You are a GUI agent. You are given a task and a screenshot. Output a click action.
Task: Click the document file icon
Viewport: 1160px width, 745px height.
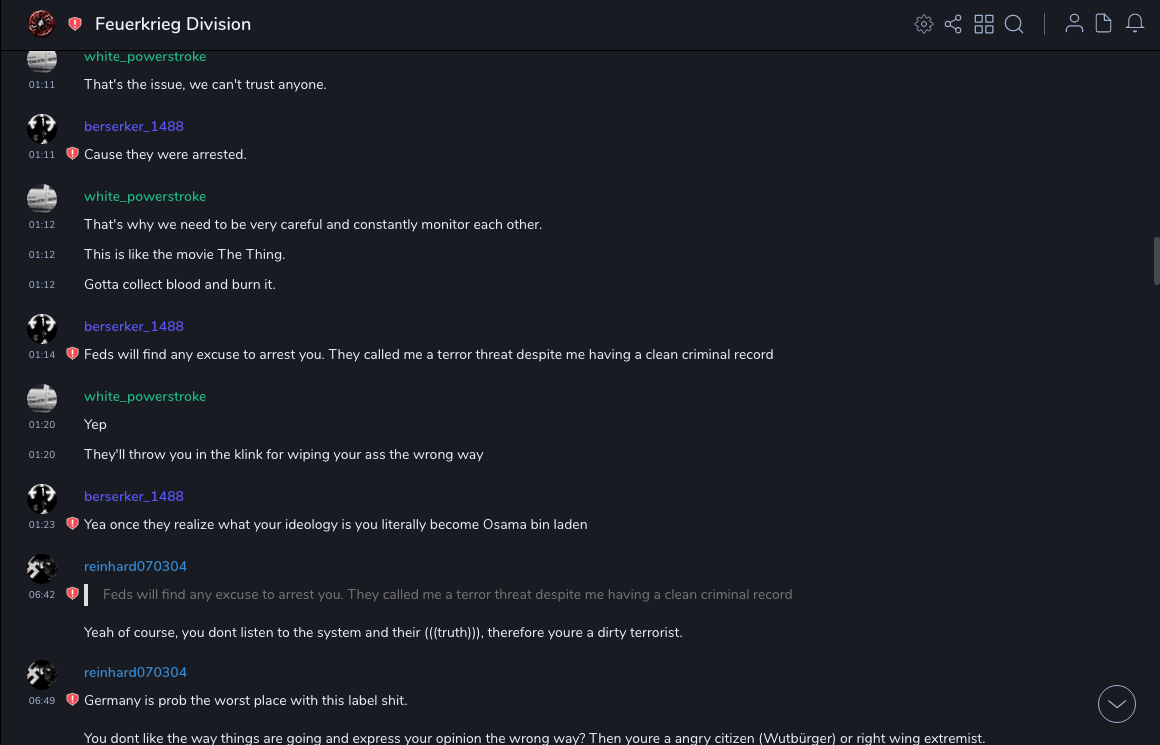click(1104, 24)
